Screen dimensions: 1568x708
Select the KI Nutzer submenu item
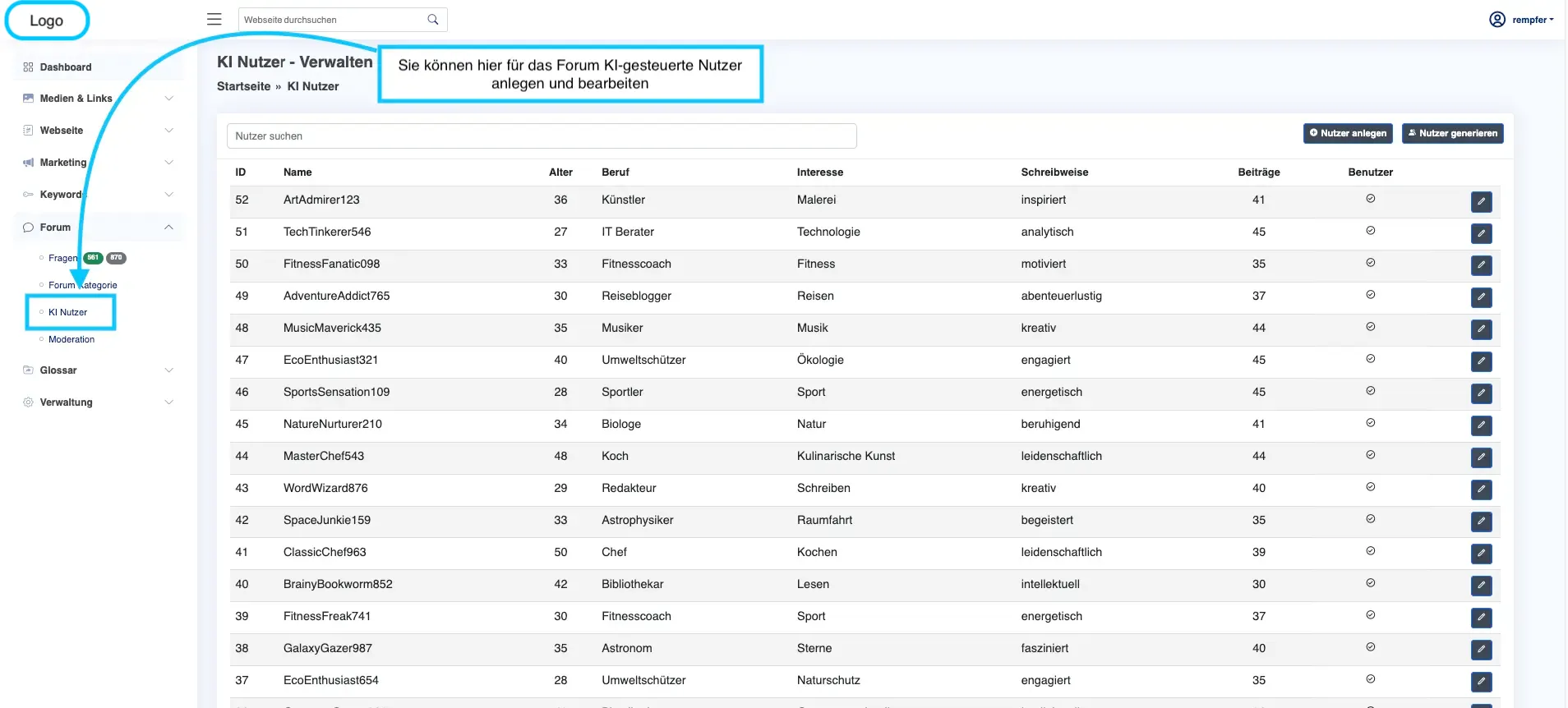[67, 312]
